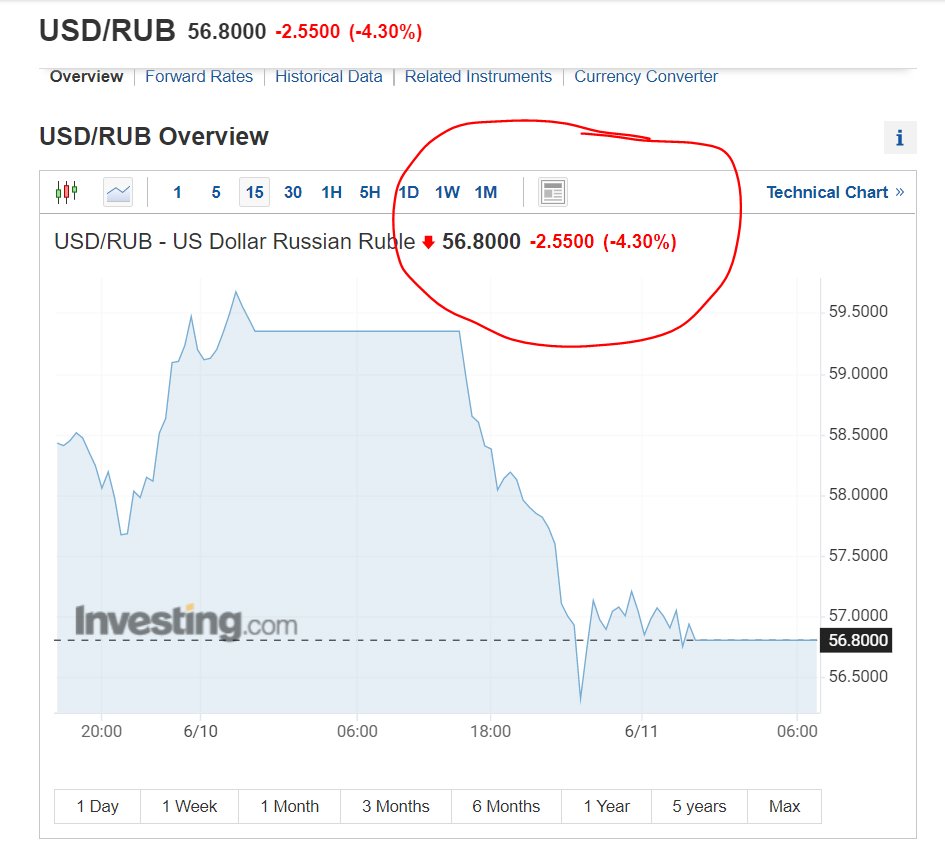Click the info 'i' icon beside USD/RUB Overview
The width and height of the screenshot is (945, 848).
(900, 137)
